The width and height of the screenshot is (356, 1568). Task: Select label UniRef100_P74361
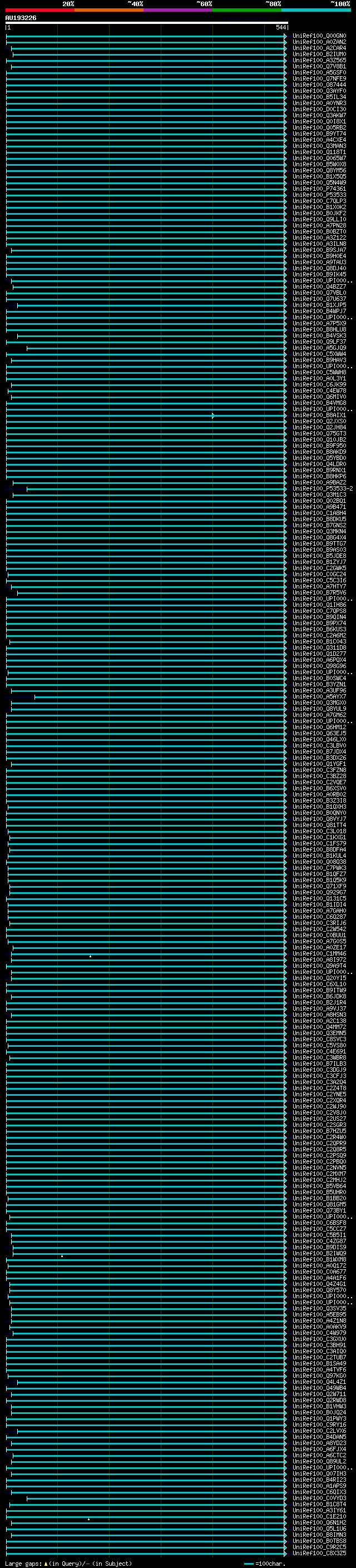319,189
